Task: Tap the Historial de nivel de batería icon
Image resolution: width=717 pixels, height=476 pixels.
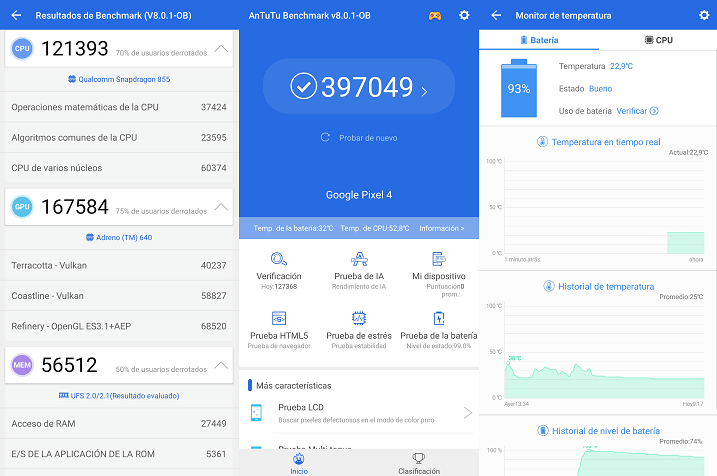Action: pos(543,431)
